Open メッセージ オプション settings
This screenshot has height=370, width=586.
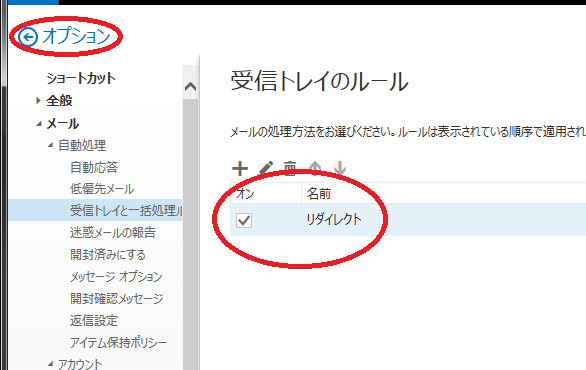pos(116,277)
